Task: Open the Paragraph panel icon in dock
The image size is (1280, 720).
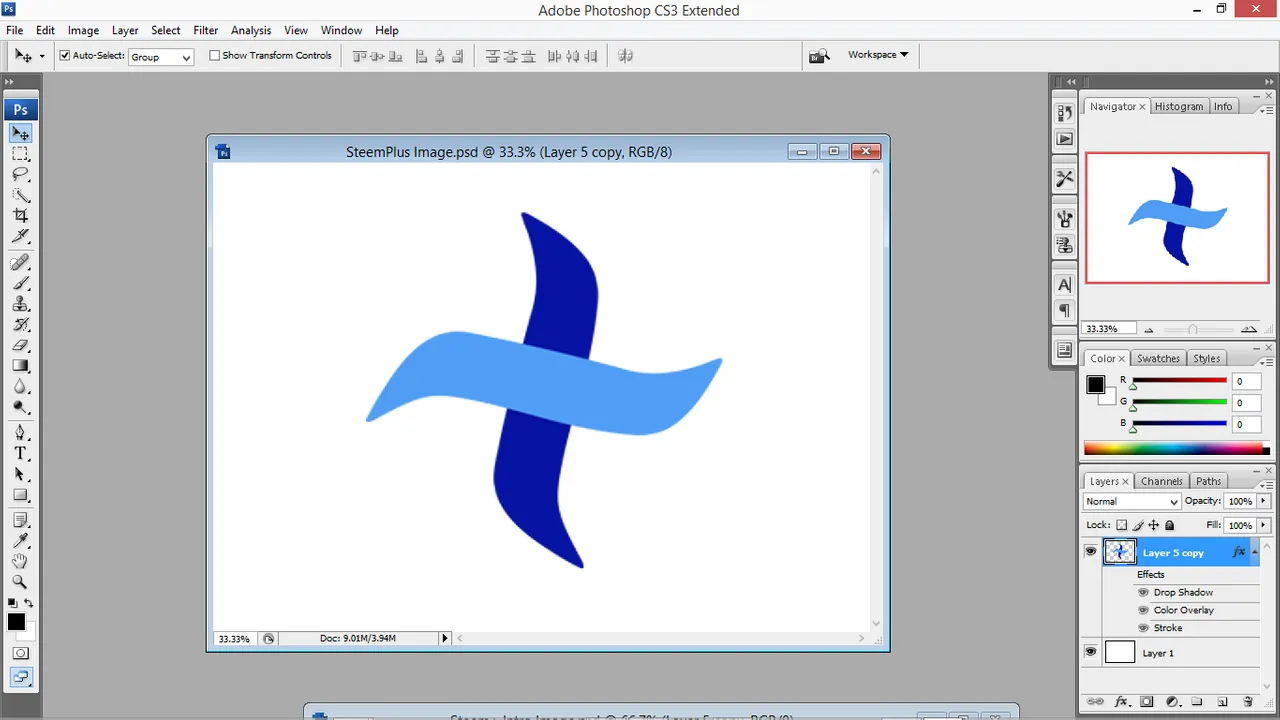Action: click(1064, 310)
